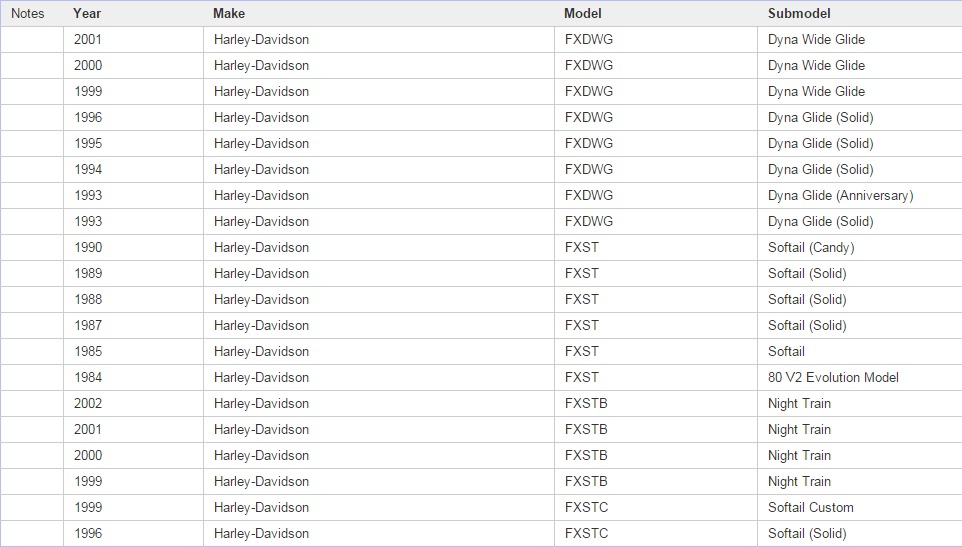Select FXDWG model in the 1995 row
The height and width of the screenshot is (547, 962).
(x=589, y=143)
